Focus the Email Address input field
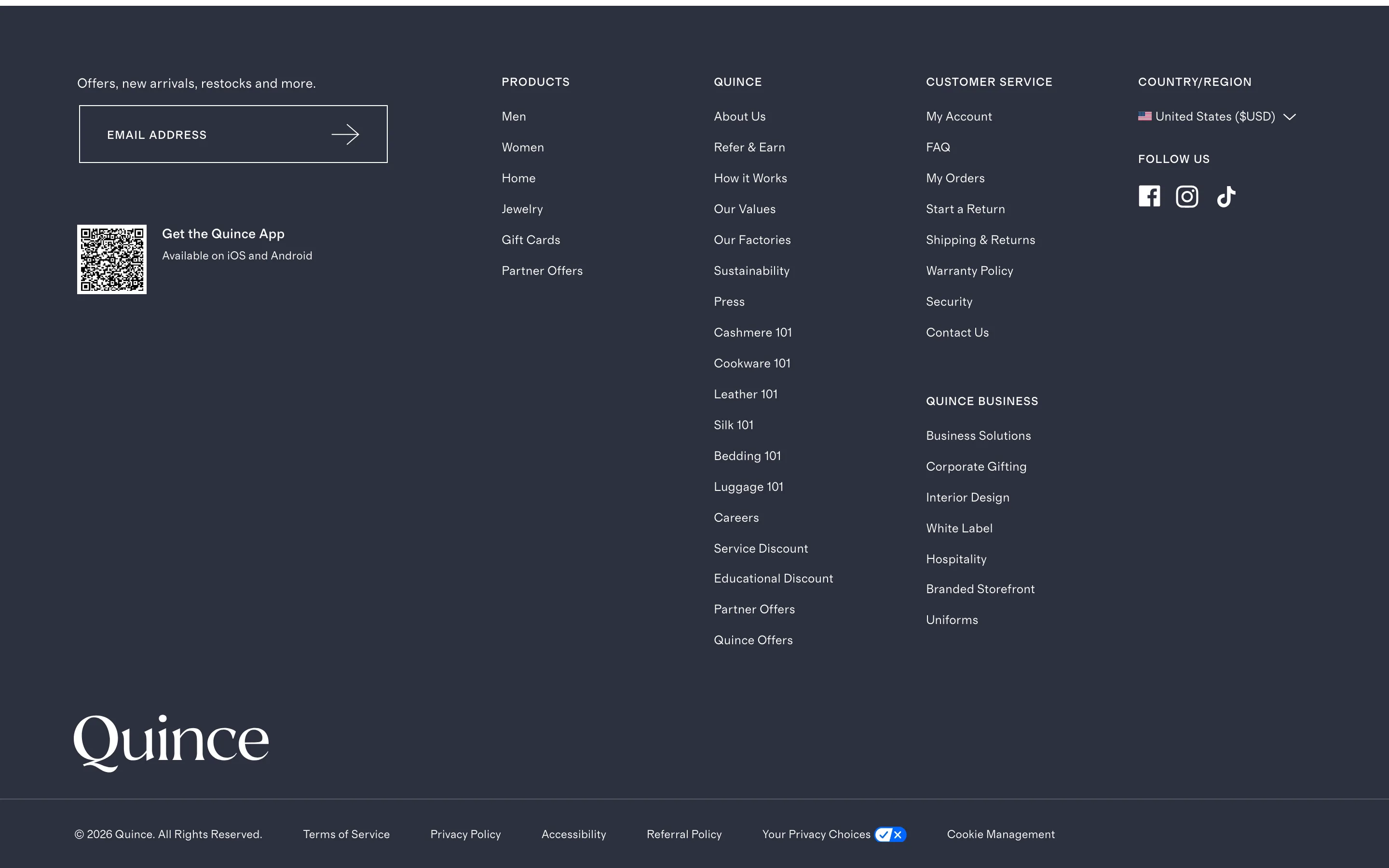 tap(233, 134)
